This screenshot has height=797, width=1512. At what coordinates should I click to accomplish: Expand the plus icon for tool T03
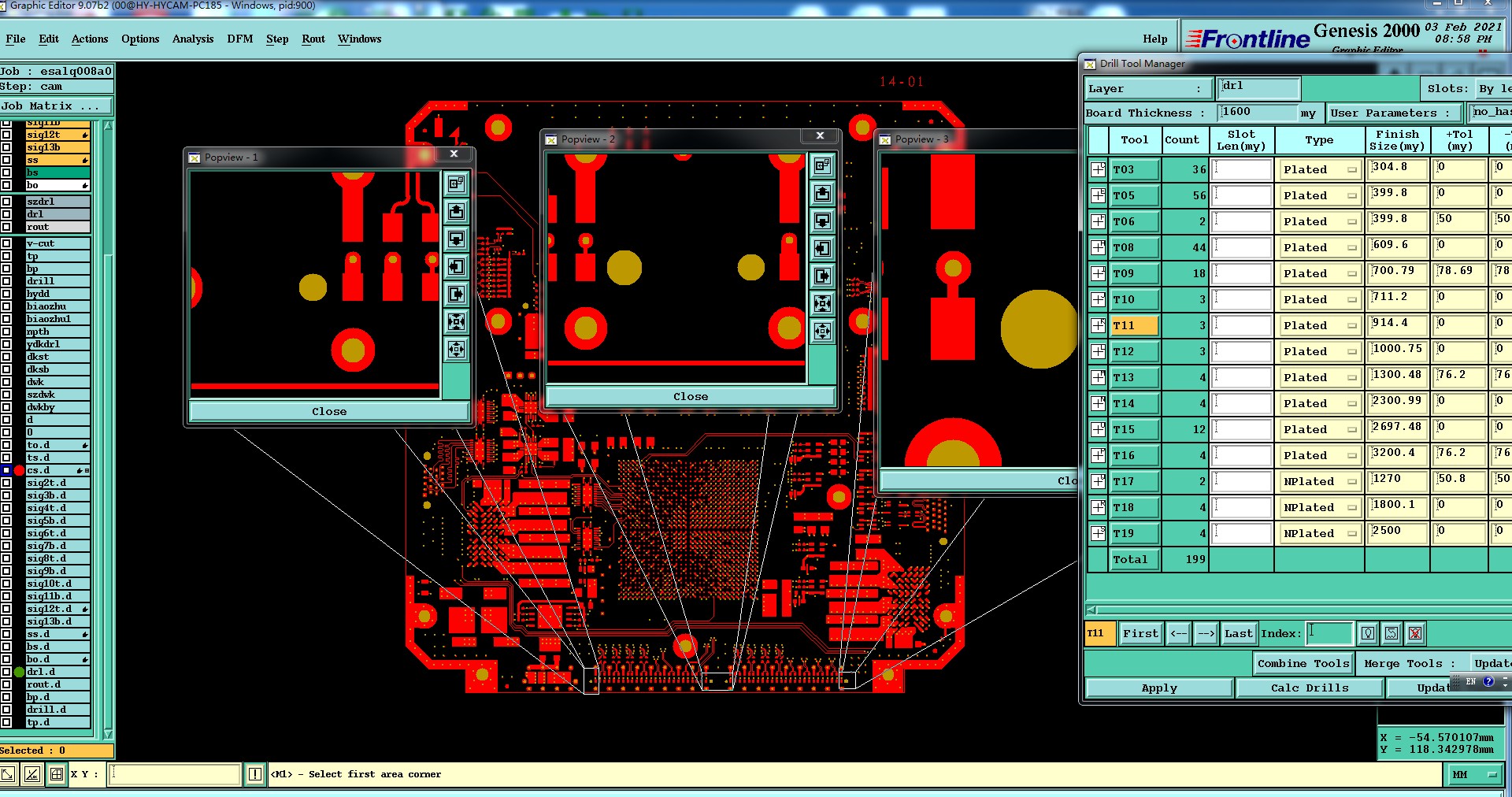[1098, 169]
